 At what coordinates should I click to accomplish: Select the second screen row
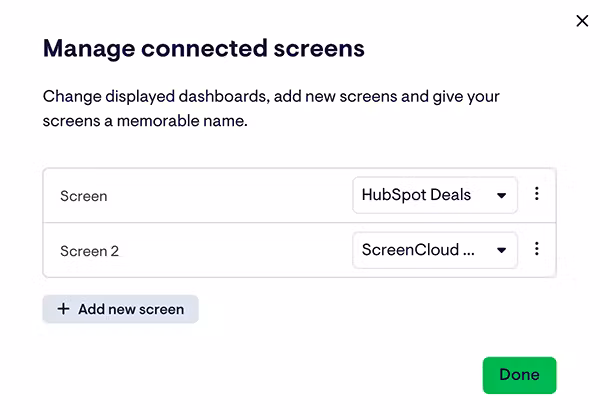(x=200, y=250)
